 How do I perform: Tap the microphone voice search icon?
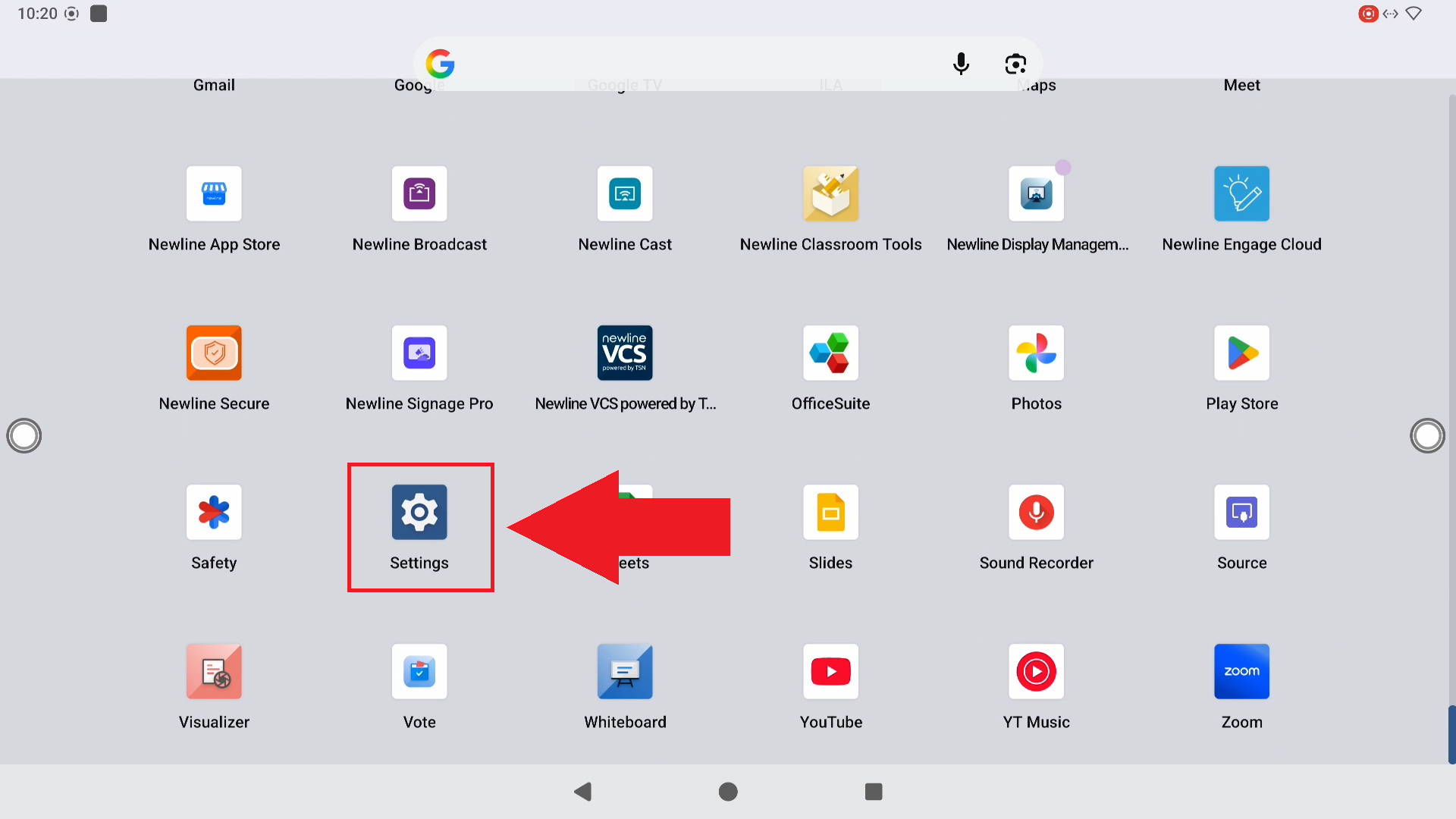[961, 64]
